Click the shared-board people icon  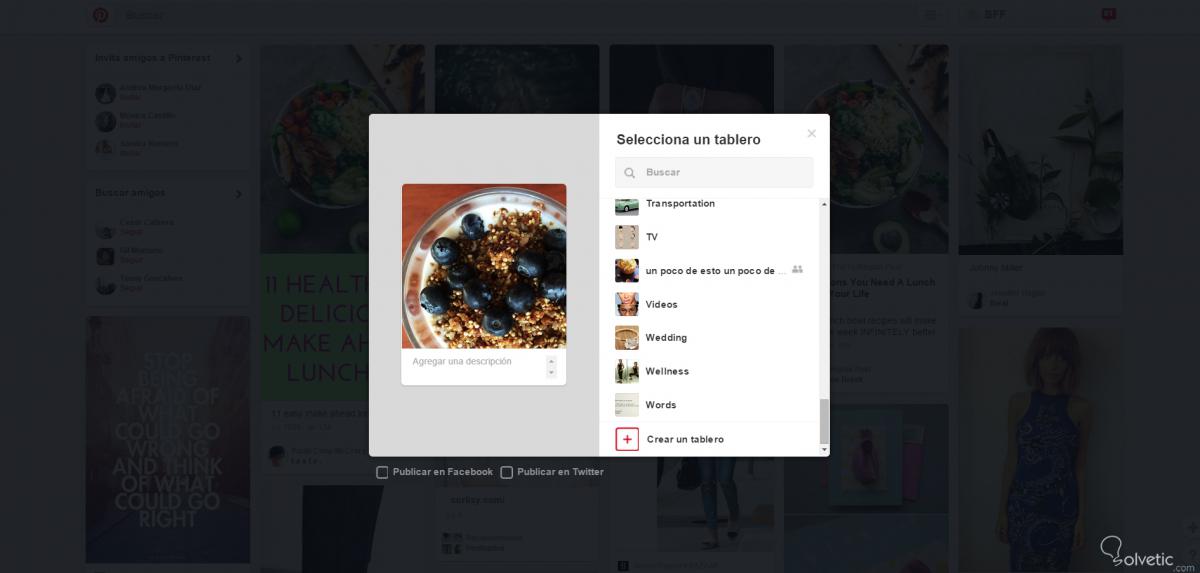click(x=797, y=270)
